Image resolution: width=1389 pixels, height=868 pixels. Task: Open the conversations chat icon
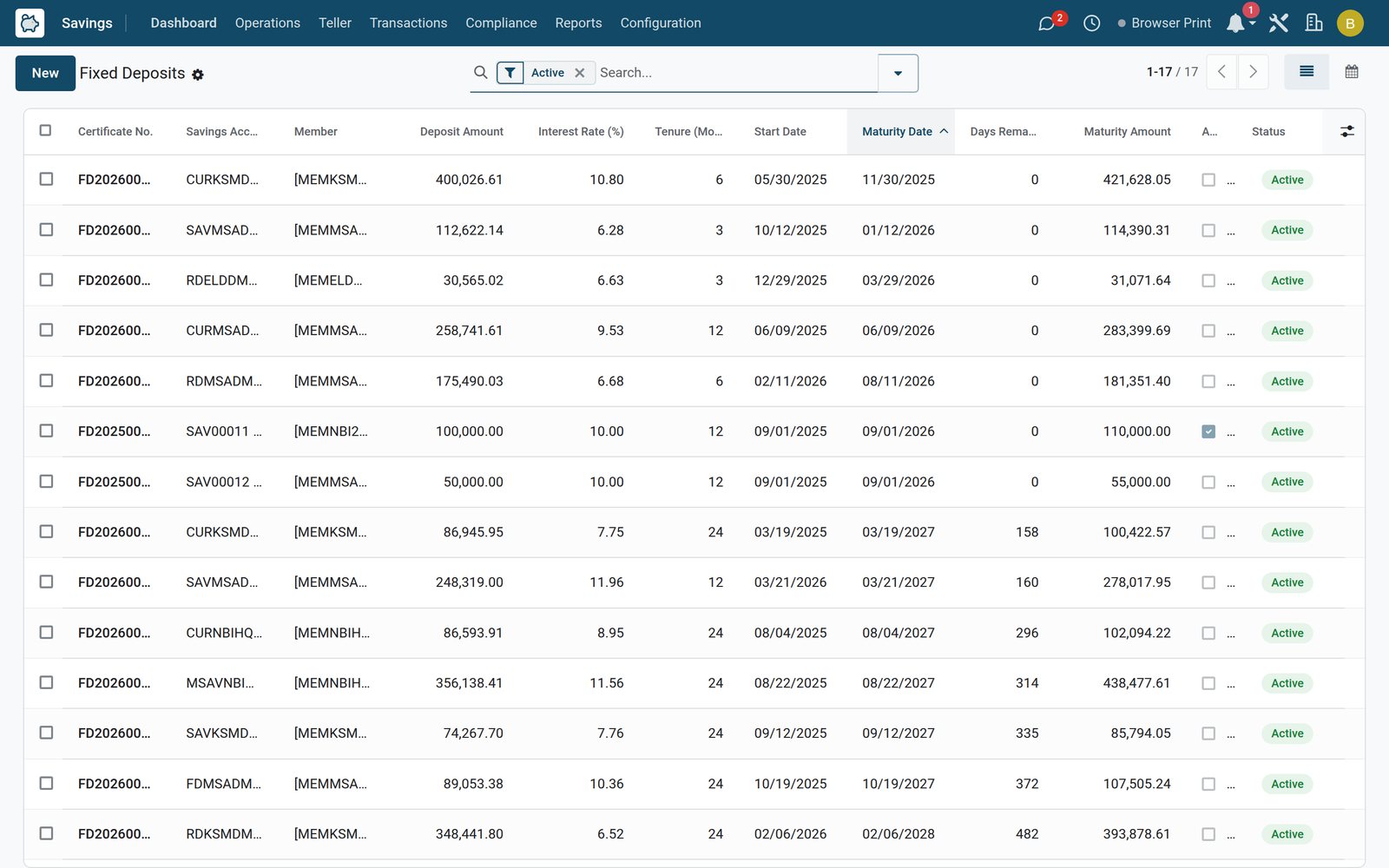click(x=1047, y=23)
